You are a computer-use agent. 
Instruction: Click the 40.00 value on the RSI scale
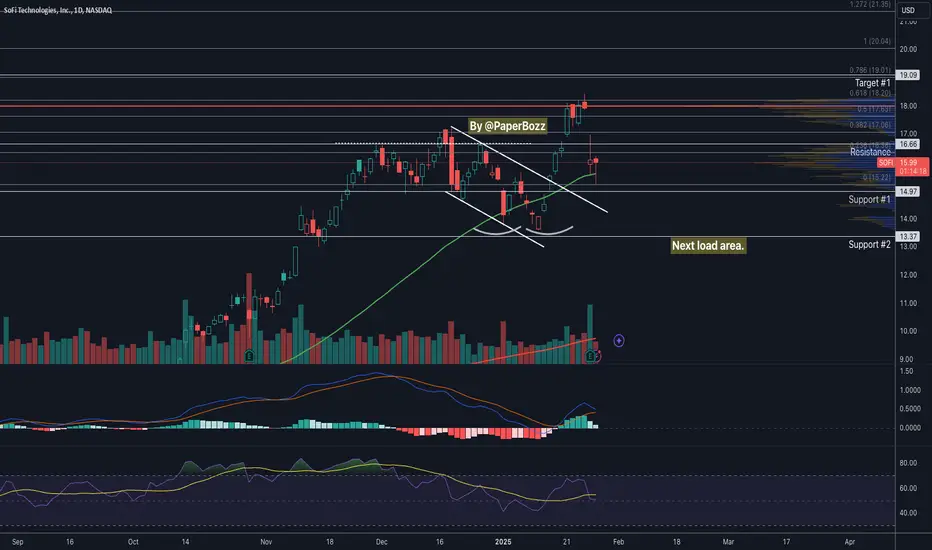[908, 513]
